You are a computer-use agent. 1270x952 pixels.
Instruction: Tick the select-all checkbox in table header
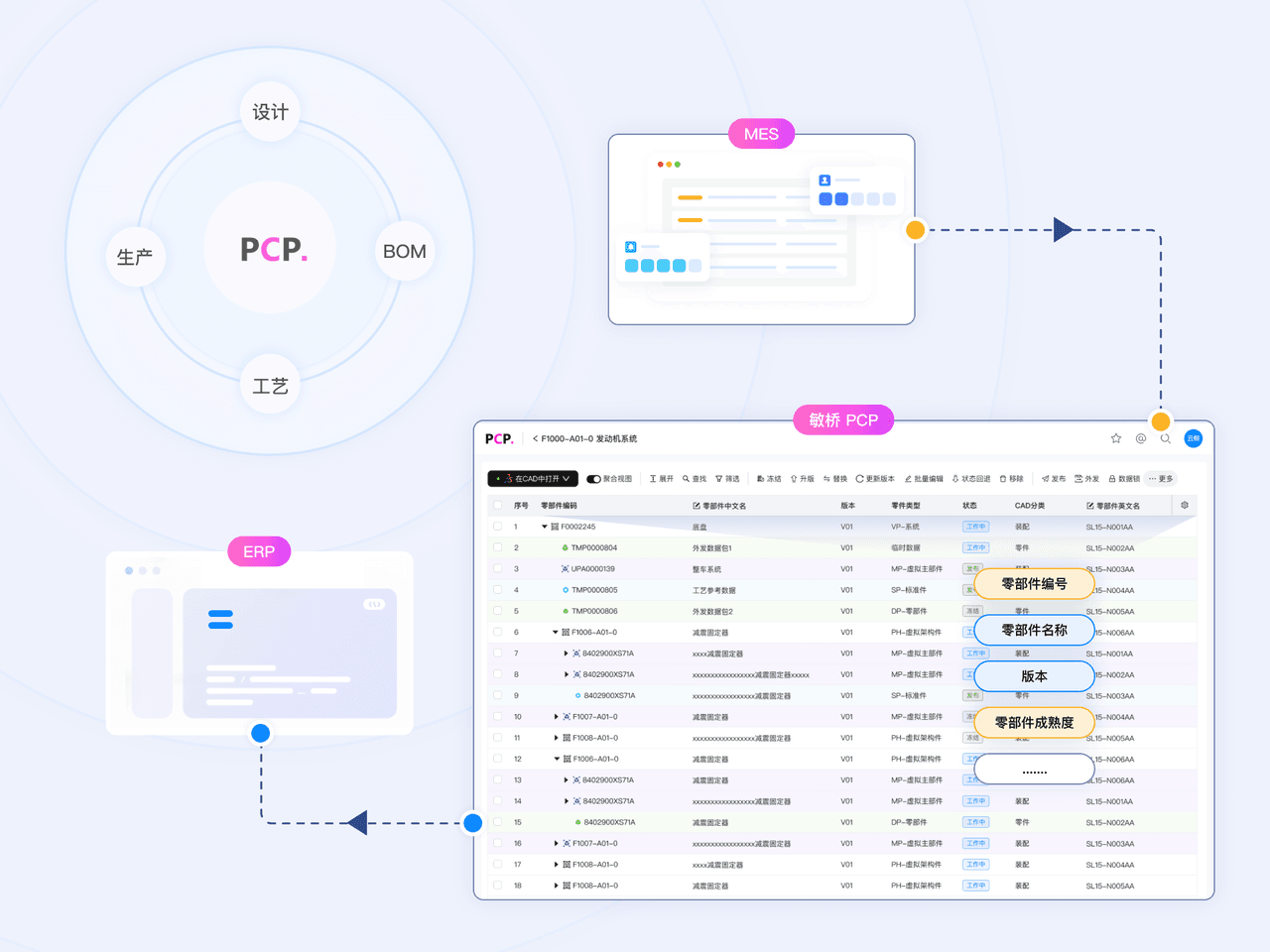(498, 506)
